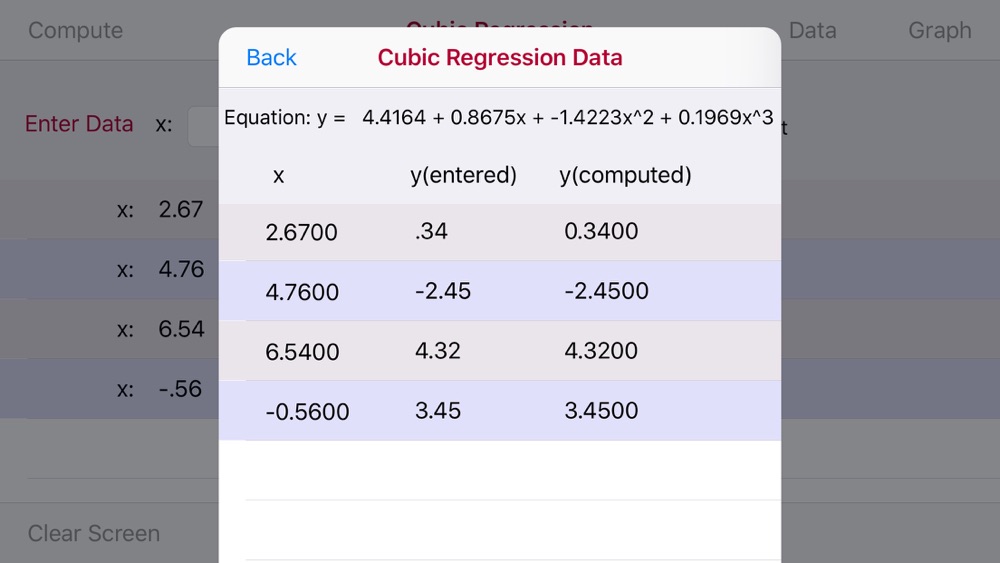Select table row with x 4.7600

(500, 291)
